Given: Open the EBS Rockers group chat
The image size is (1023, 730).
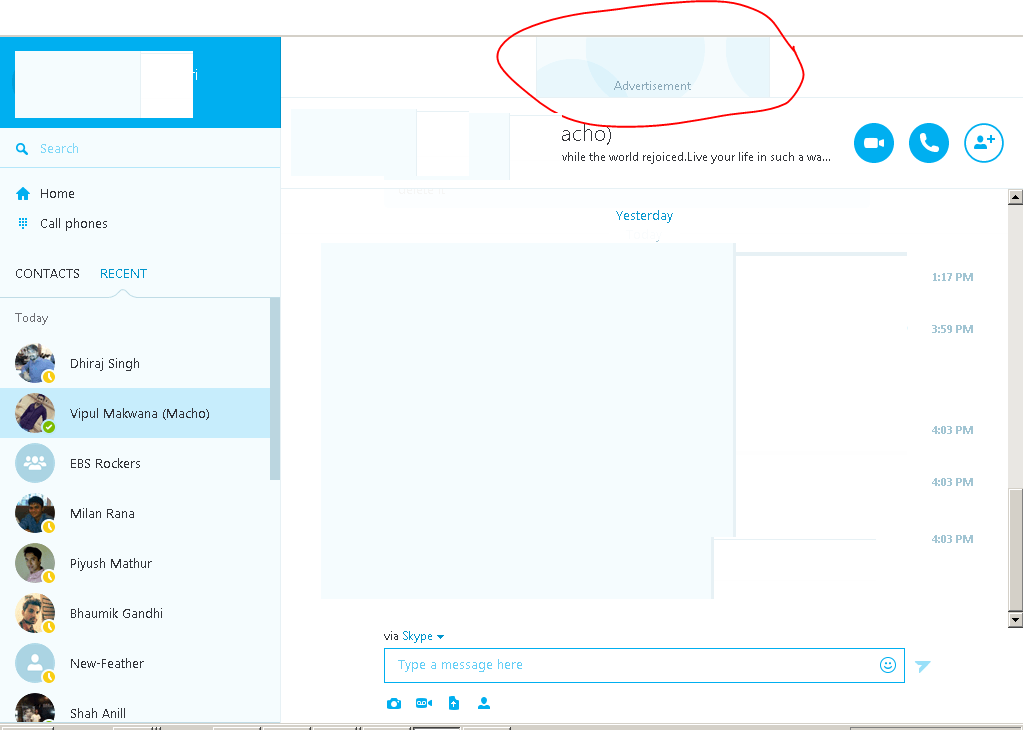Looking at the screenshot, I should coord(135,463).
